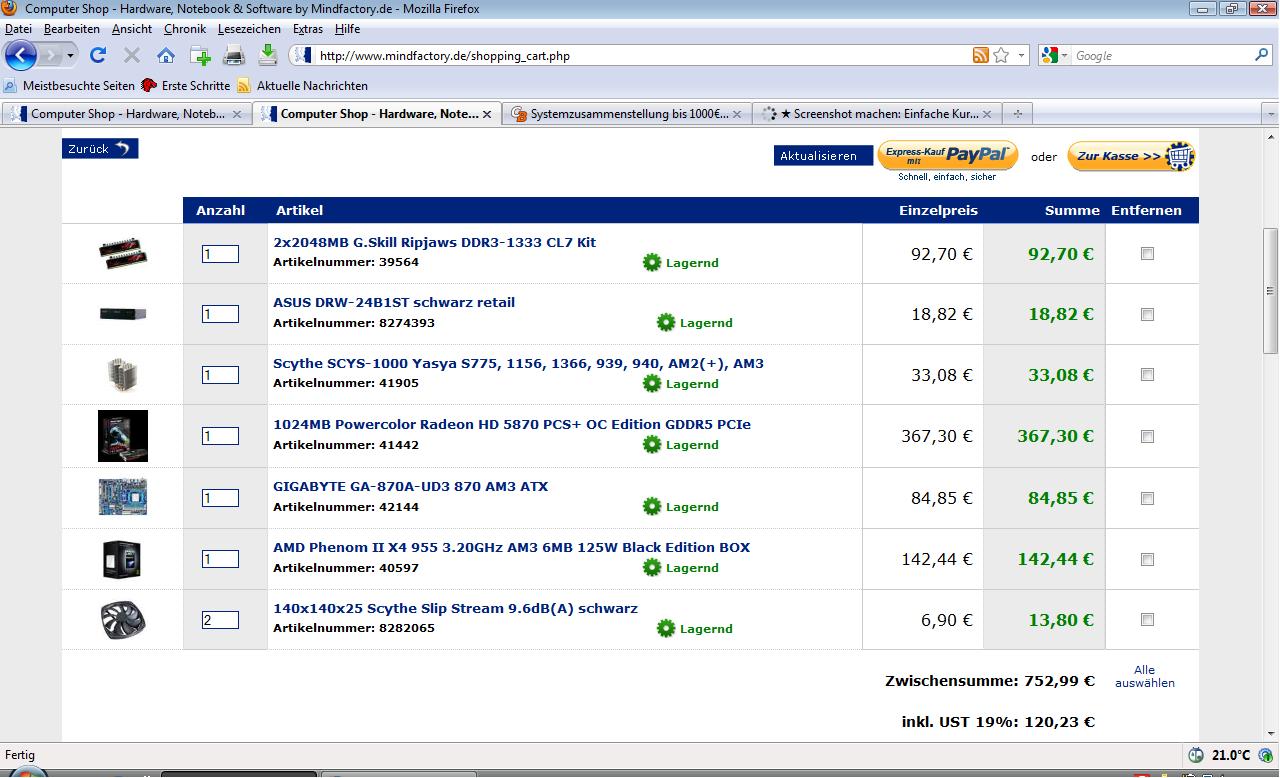
Task: Click the Gigabyte motherboard thumbnail
Action: (x=123, y=497)
